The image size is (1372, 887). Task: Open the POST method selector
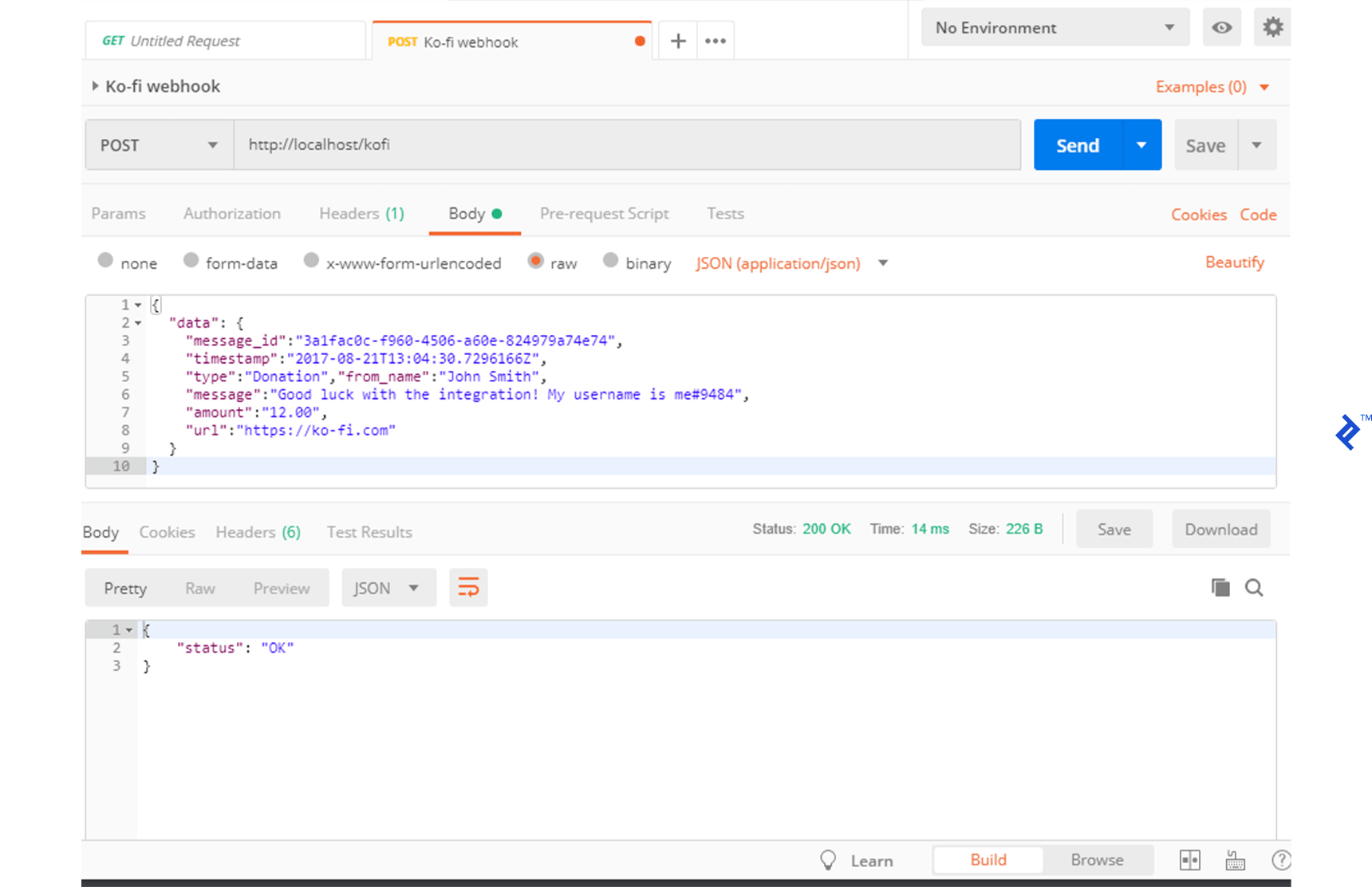(x=158, y=144)
